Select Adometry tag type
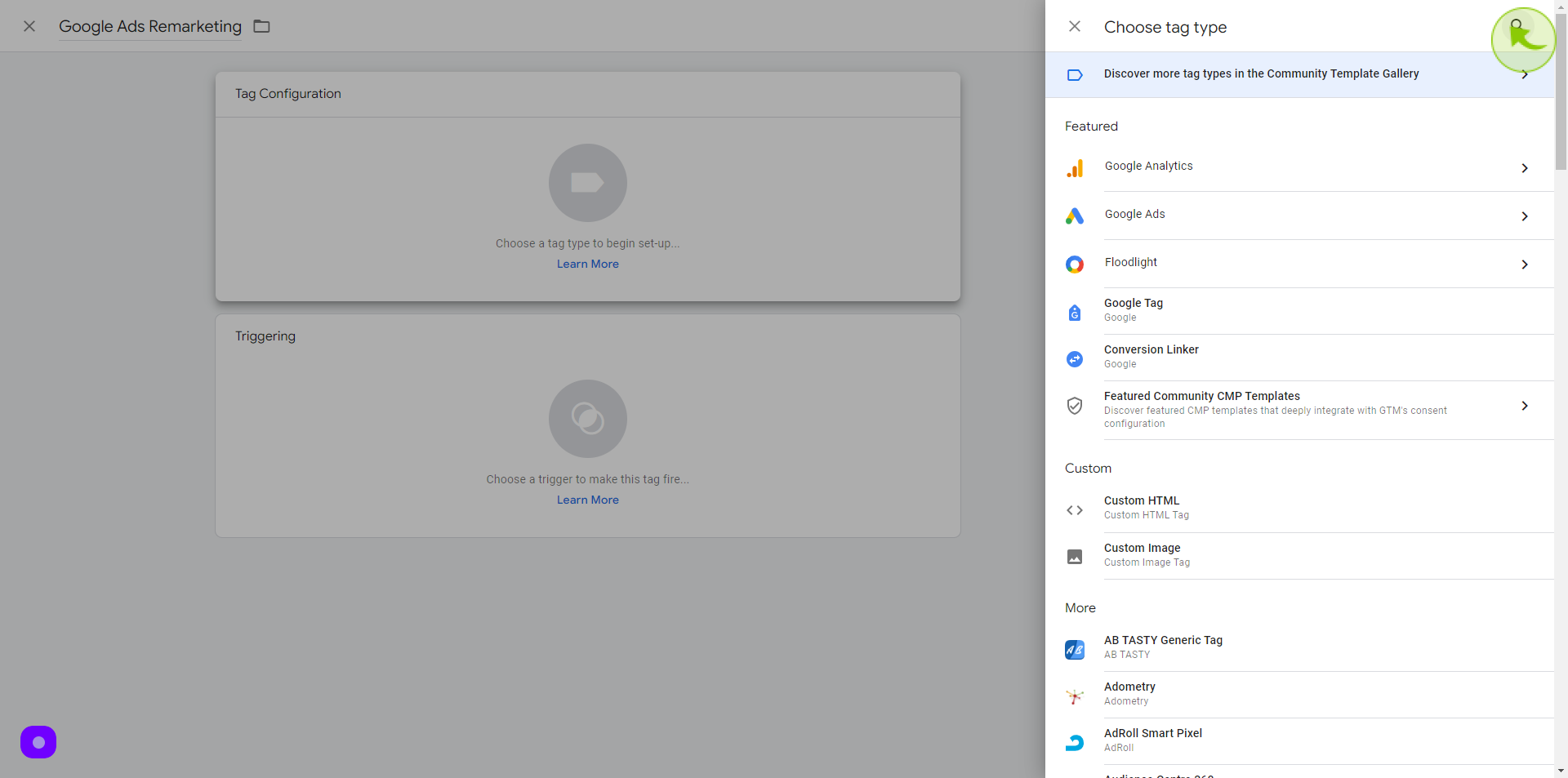Image resolution: width=1568 pixels, height=778 pixels. 1299,695
